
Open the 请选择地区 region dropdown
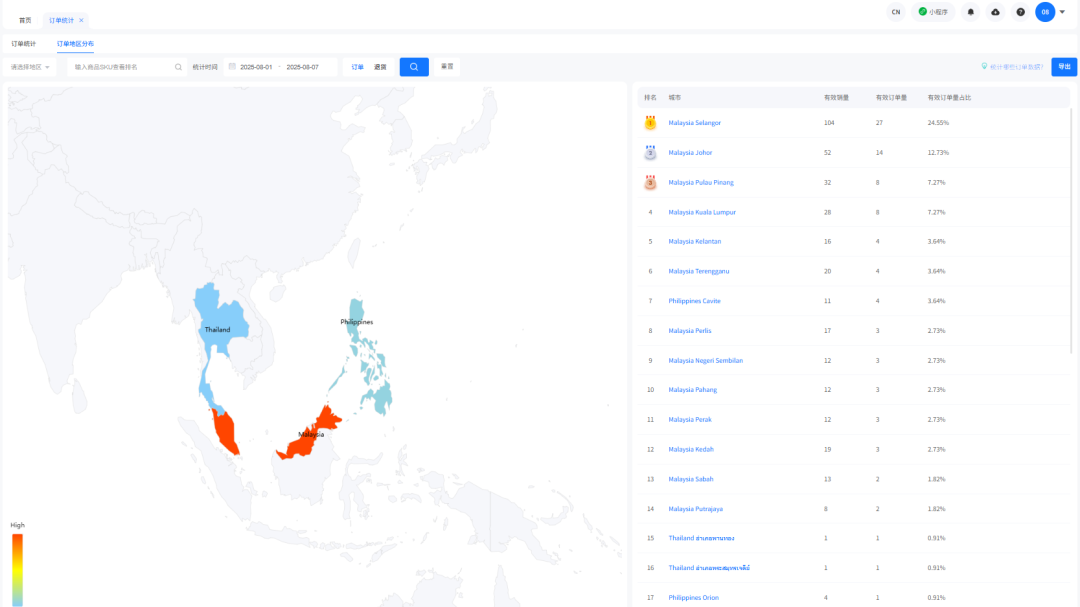pyautogui.click(x=30, y=67)
